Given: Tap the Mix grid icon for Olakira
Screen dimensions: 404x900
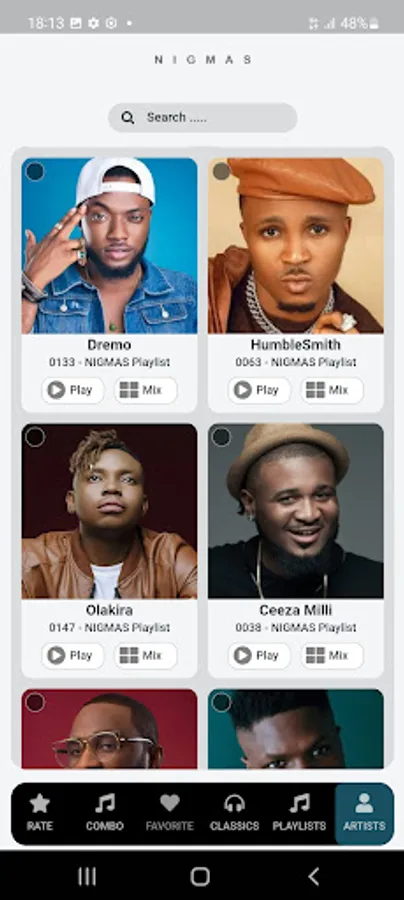Looking at the screenshot, I should click(x=129, y=655).
